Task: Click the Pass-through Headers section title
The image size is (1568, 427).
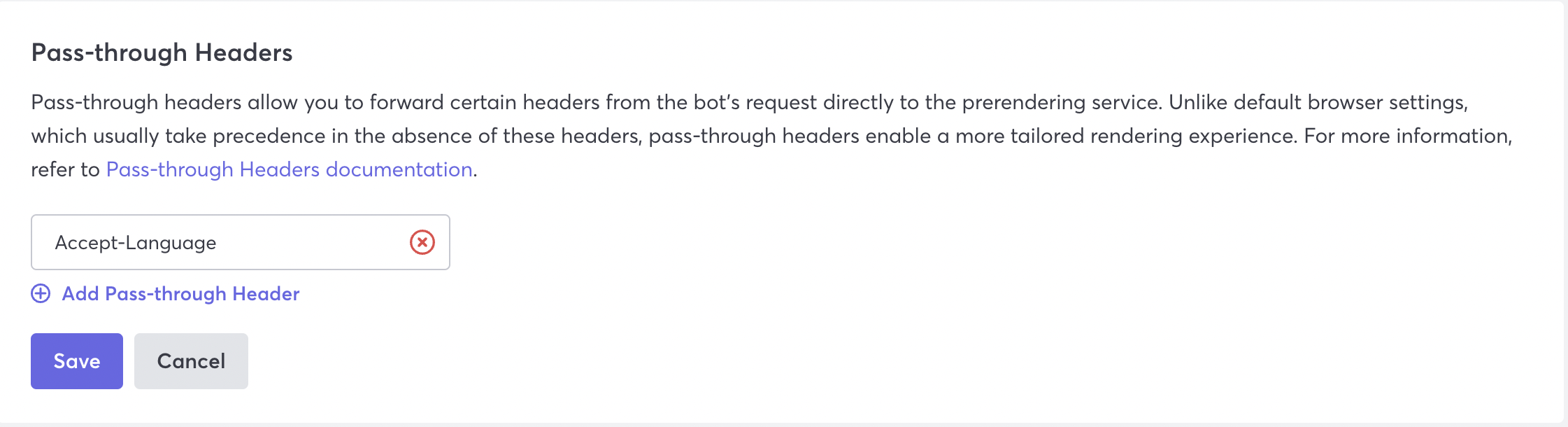Action: (162, 53)
